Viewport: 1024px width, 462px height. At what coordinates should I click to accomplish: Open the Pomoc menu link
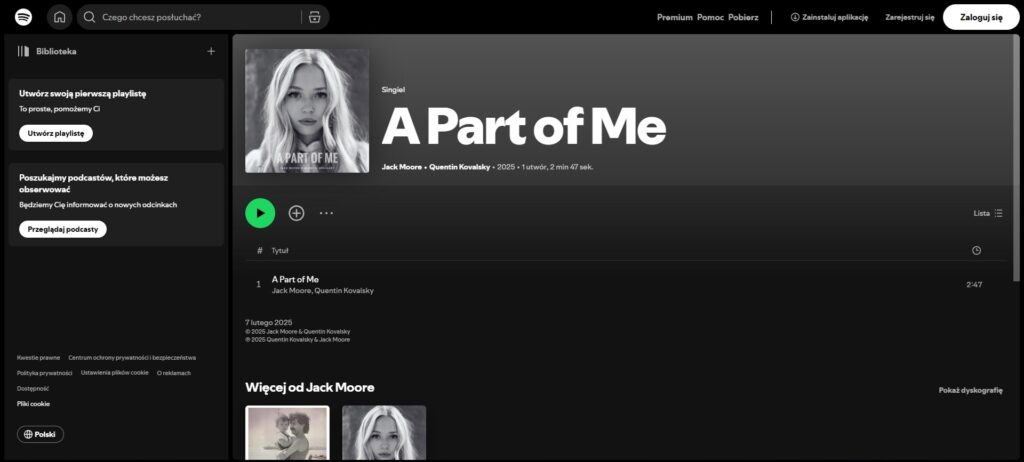click(709, 17)
